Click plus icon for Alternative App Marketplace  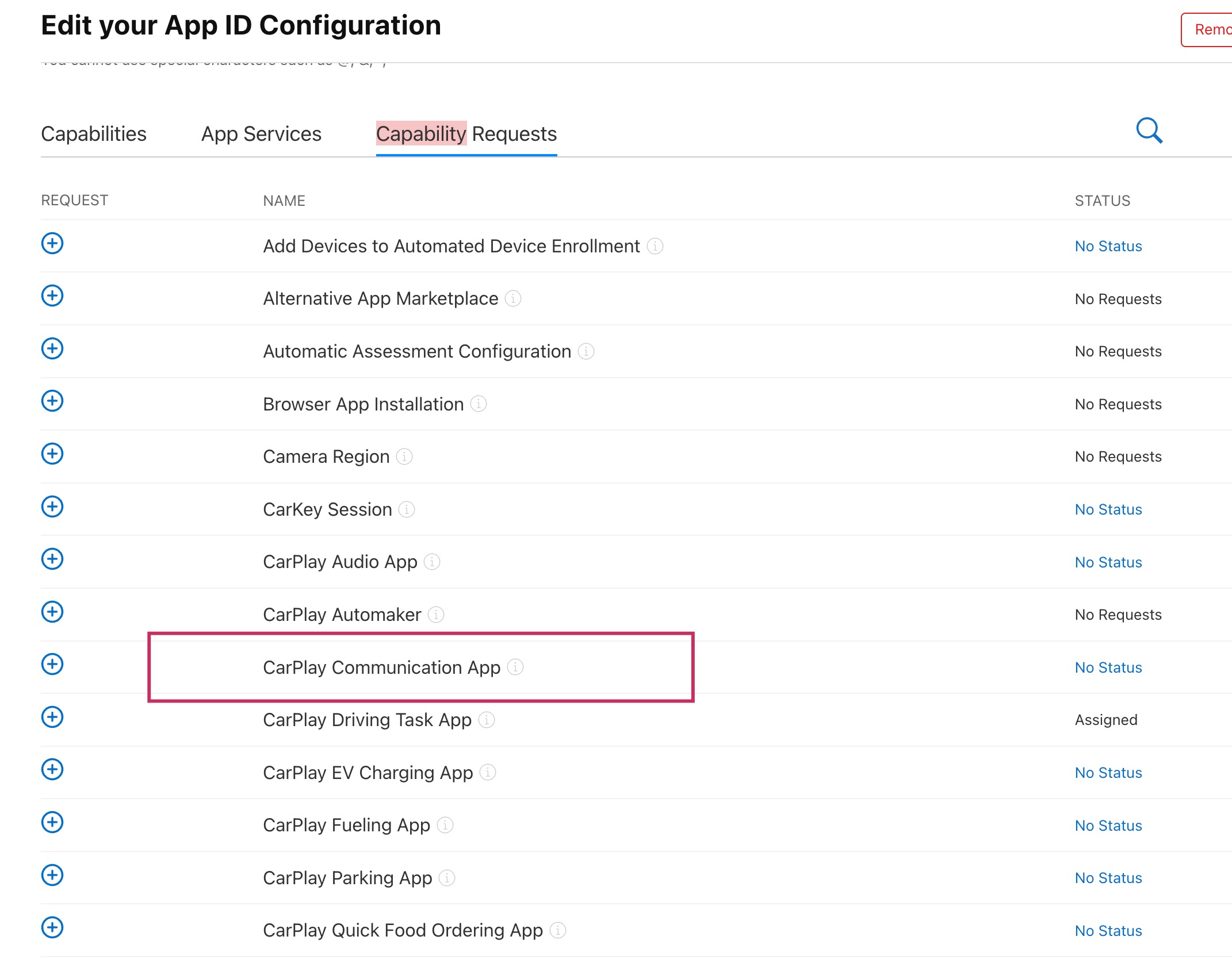point(52,296)
